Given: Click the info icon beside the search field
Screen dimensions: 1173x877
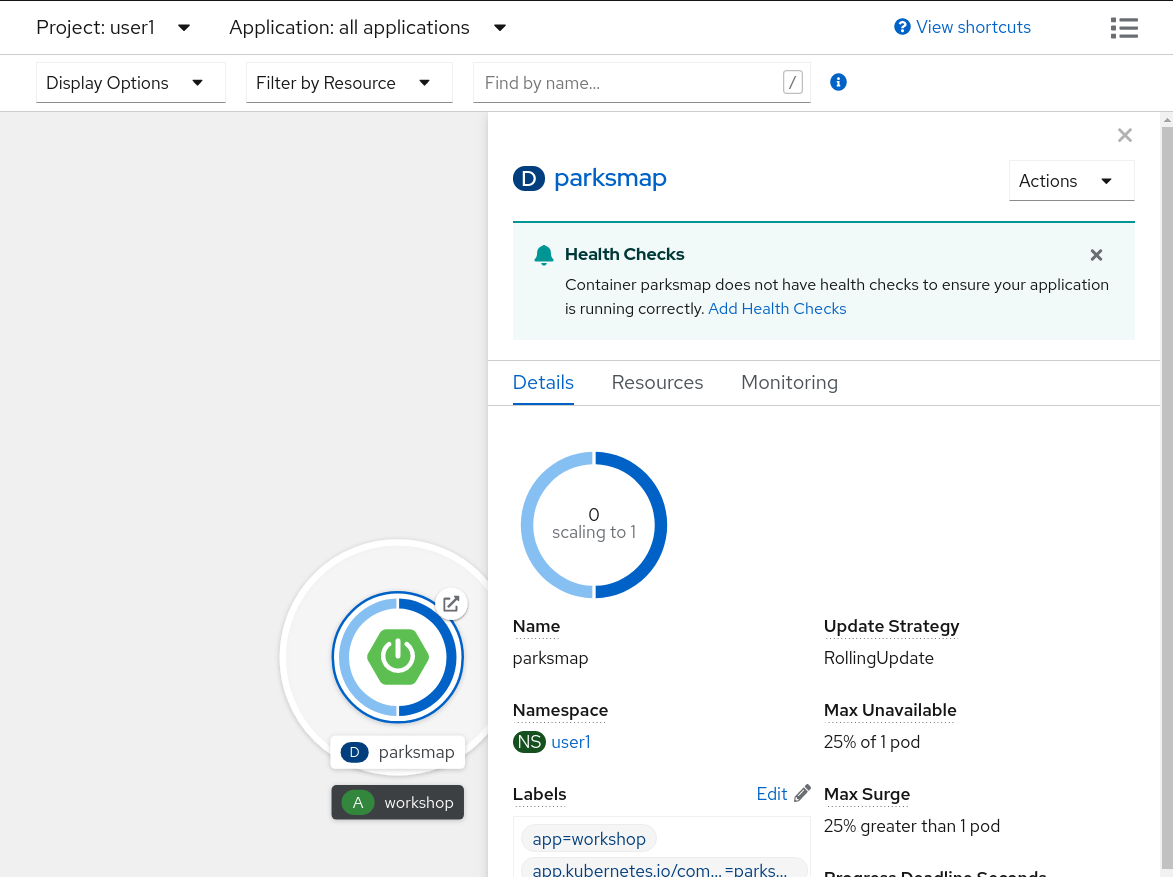Looking at the screenshot, I should 838,81.
